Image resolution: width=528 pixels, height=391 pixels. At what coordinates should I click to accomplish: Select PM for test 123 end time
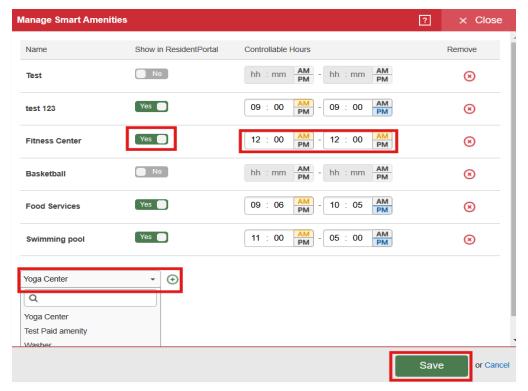pos(382,112)
